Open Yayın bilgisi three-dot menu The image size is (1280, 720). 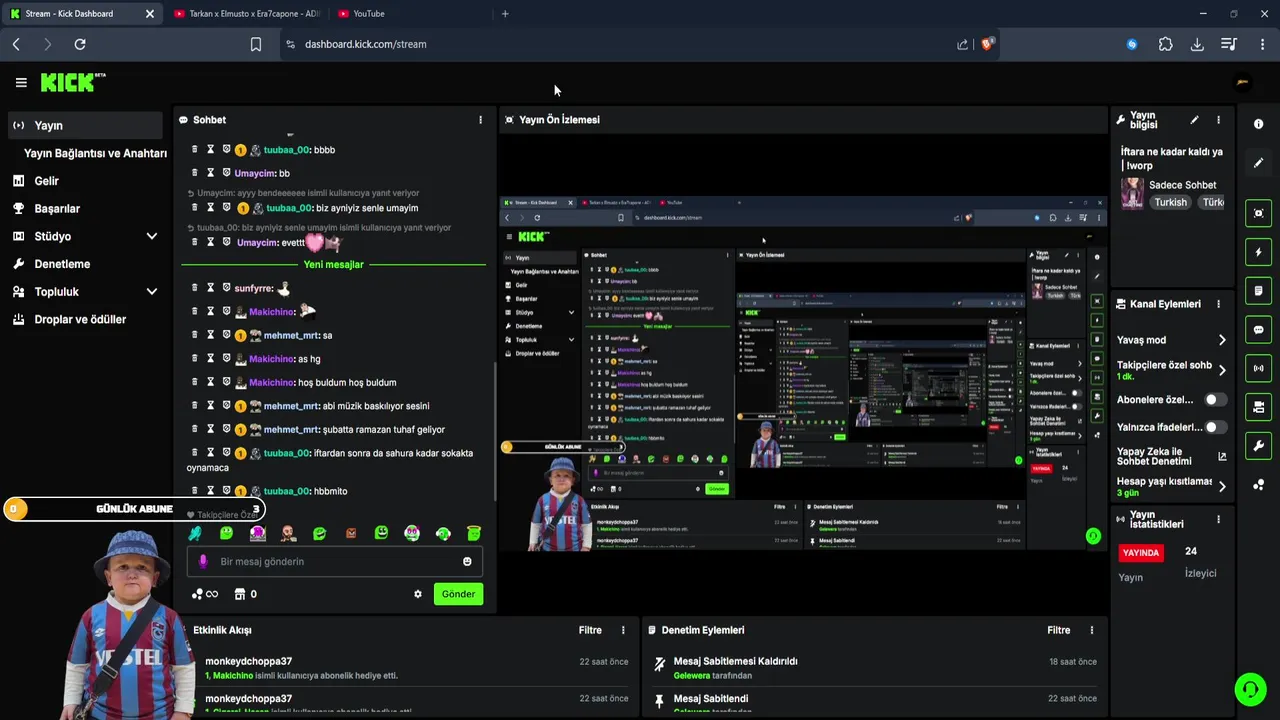1218,120
